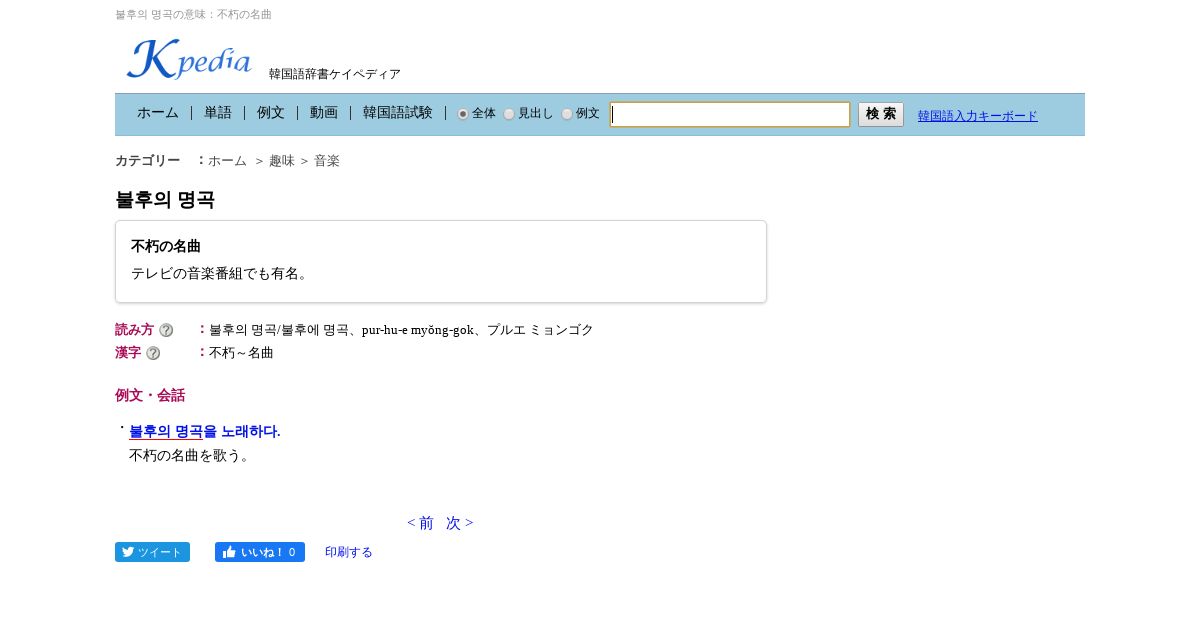Click the text テレビの音楽番組でも有名。

(x=222, y=273)
